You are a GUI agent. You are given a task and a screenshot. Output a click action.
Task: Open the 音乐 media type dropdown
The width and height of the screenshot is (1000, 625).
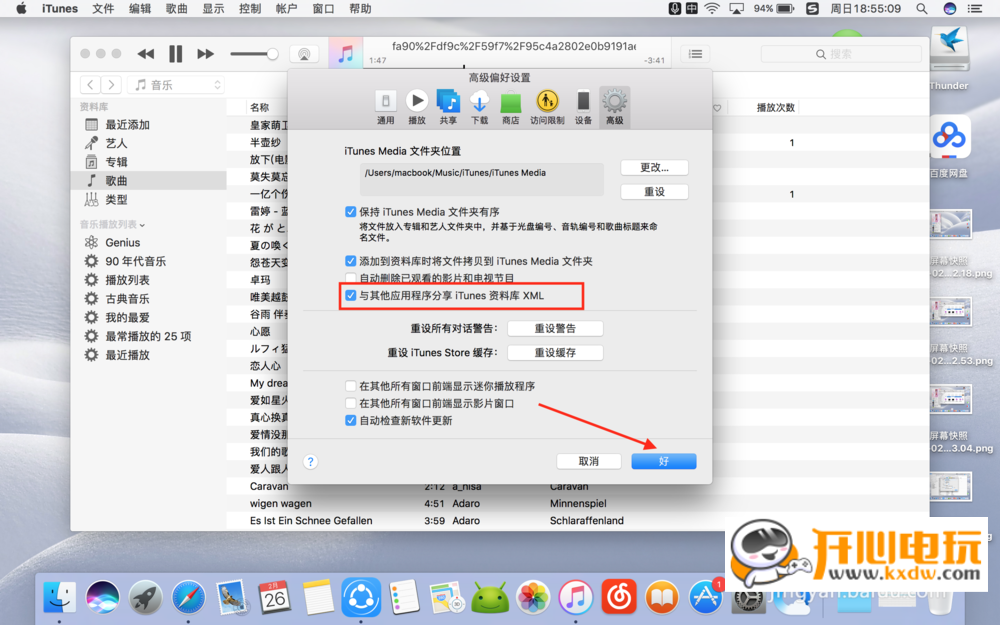pos(178,85)
